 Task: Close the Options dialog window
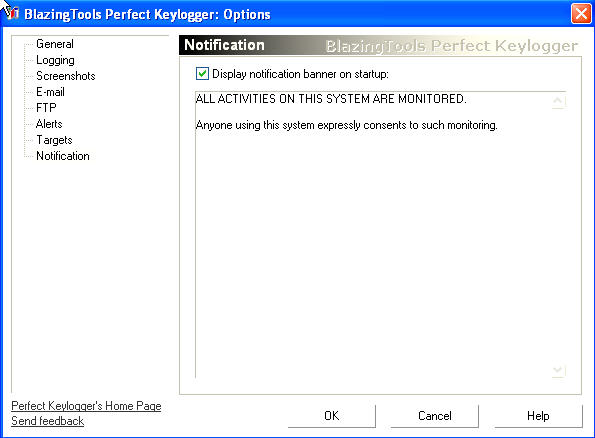(x=581, y=14)
